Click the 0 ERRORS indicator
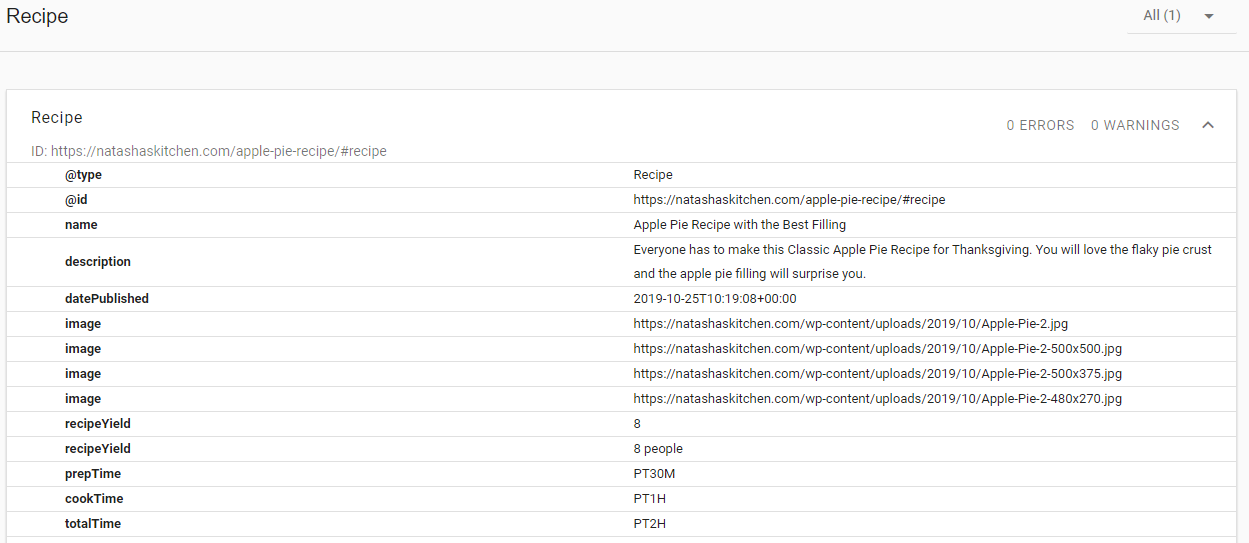 (x=1040, y=125)
